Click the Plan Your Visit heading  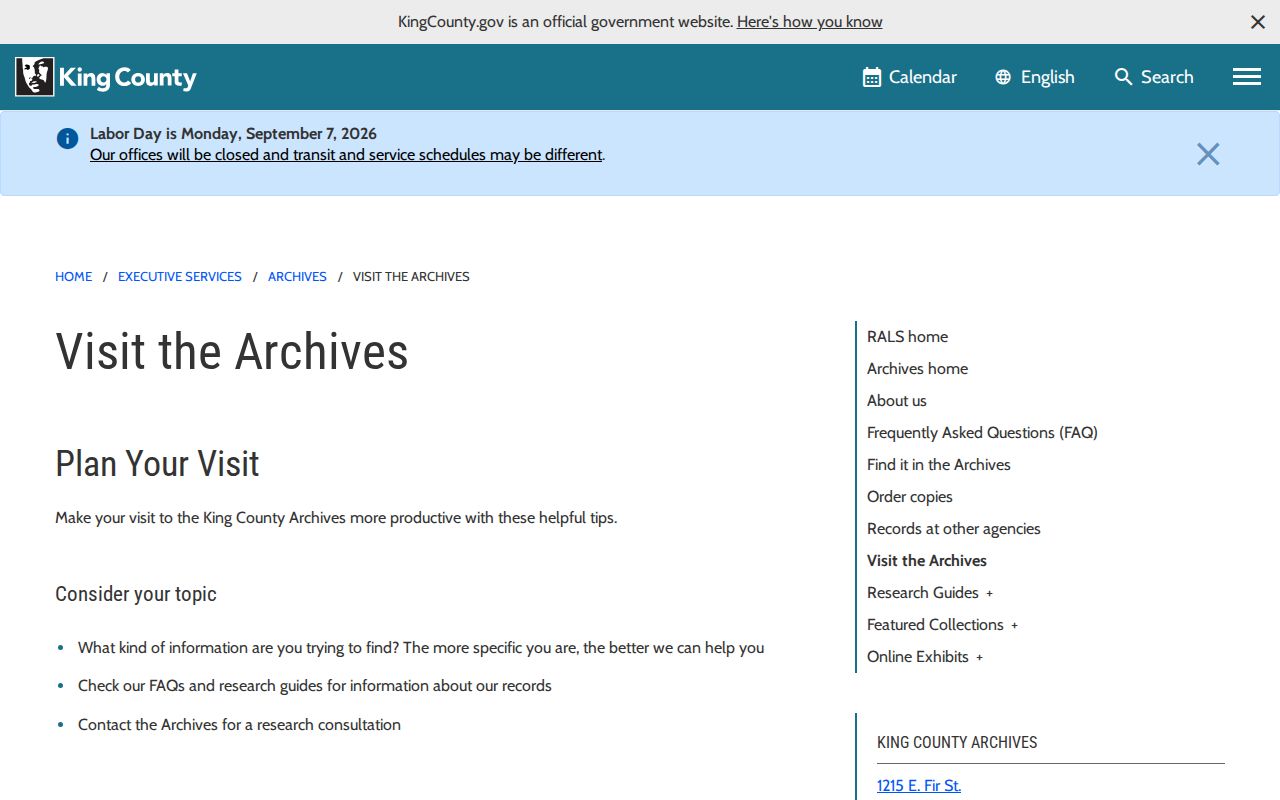pos(157,464)
